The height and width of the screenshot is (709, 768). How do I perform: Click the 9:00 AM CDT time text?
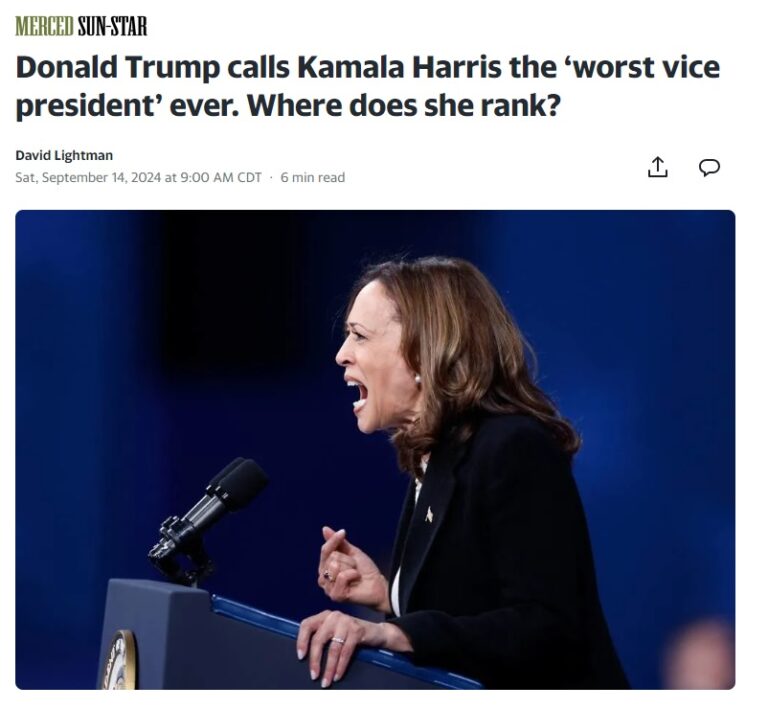coord(221,177)
